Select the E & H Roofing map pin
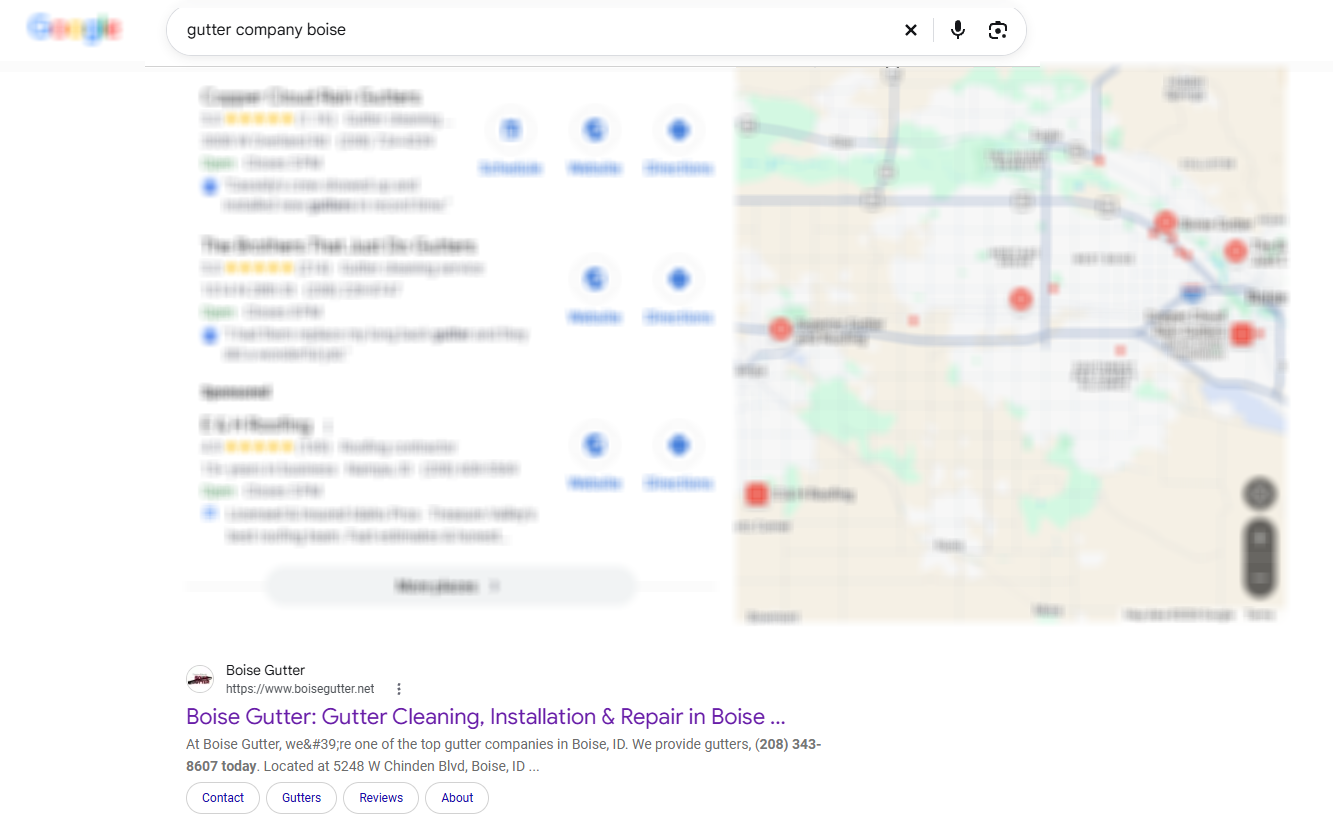 (x=757, y=494)
